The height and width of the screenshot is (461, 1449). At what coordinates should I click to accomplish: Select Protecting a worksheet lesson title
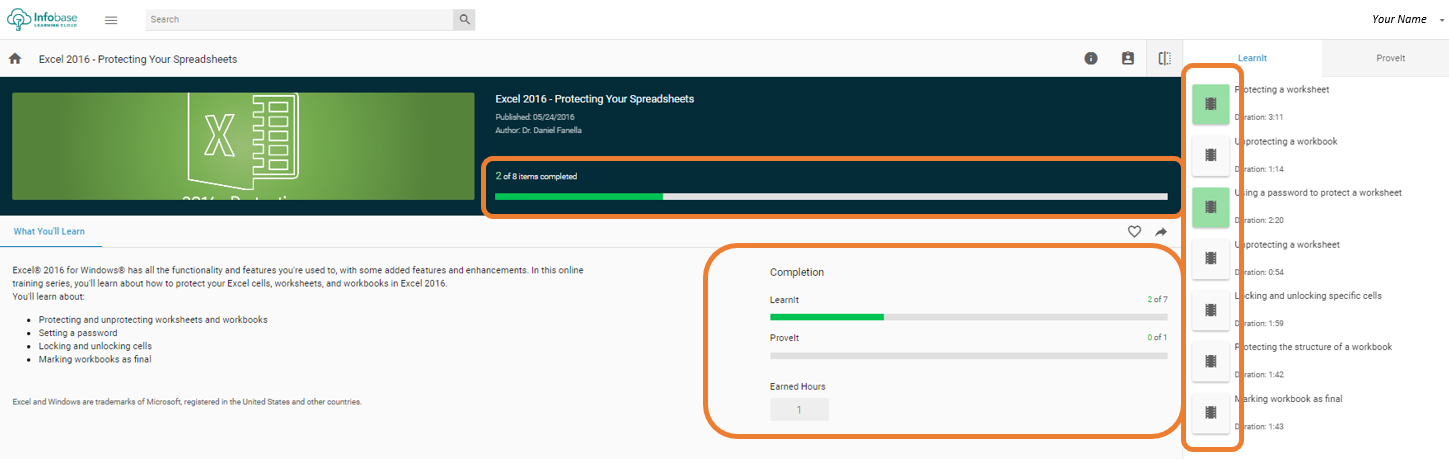[1282, 90]
